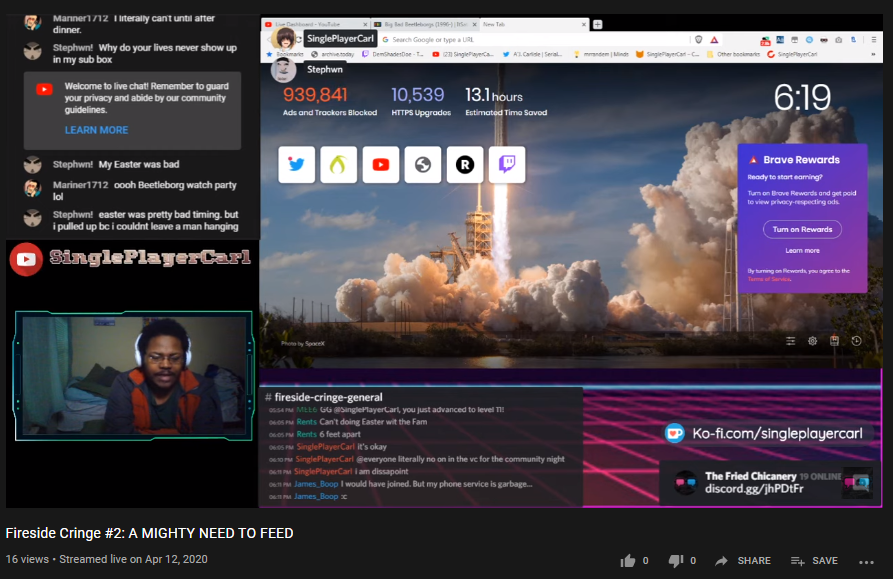Open the Other bookmarks folder
The width and height of the screenshot is (893, 579).
(734, 55)
